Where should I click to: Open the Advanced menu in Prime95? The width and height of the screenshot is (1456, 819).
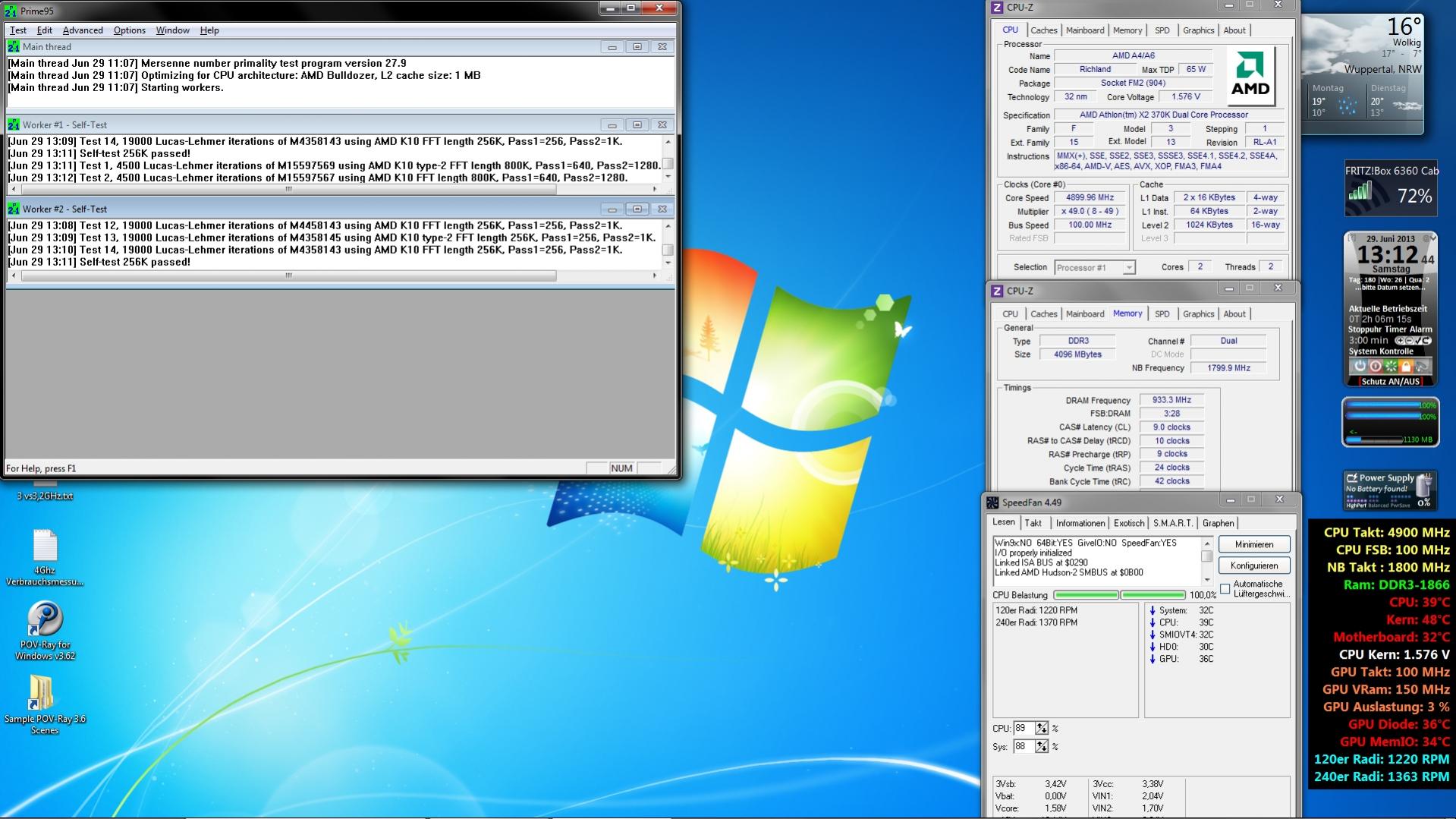click(x=83, y=30)
